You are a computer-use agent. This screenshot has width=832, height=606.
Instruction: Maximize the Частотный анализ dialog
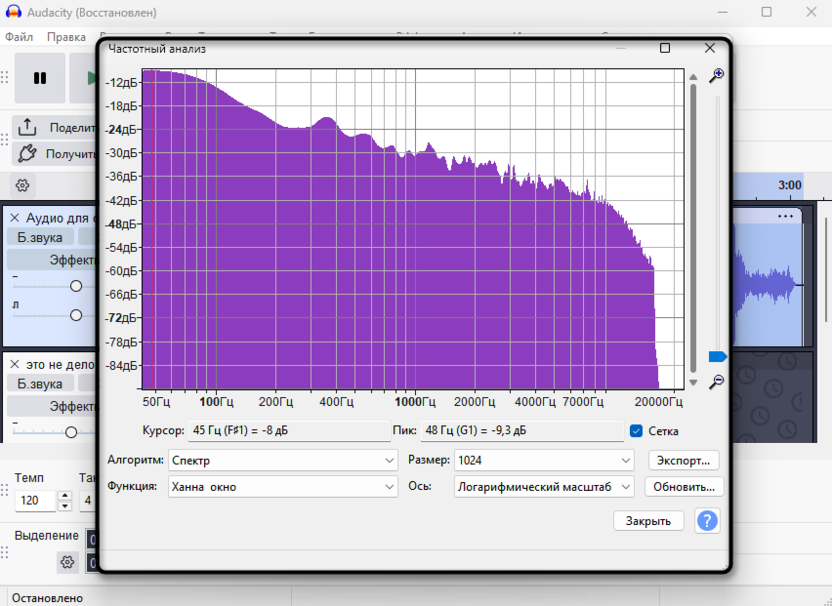click(x=665, y=48)
